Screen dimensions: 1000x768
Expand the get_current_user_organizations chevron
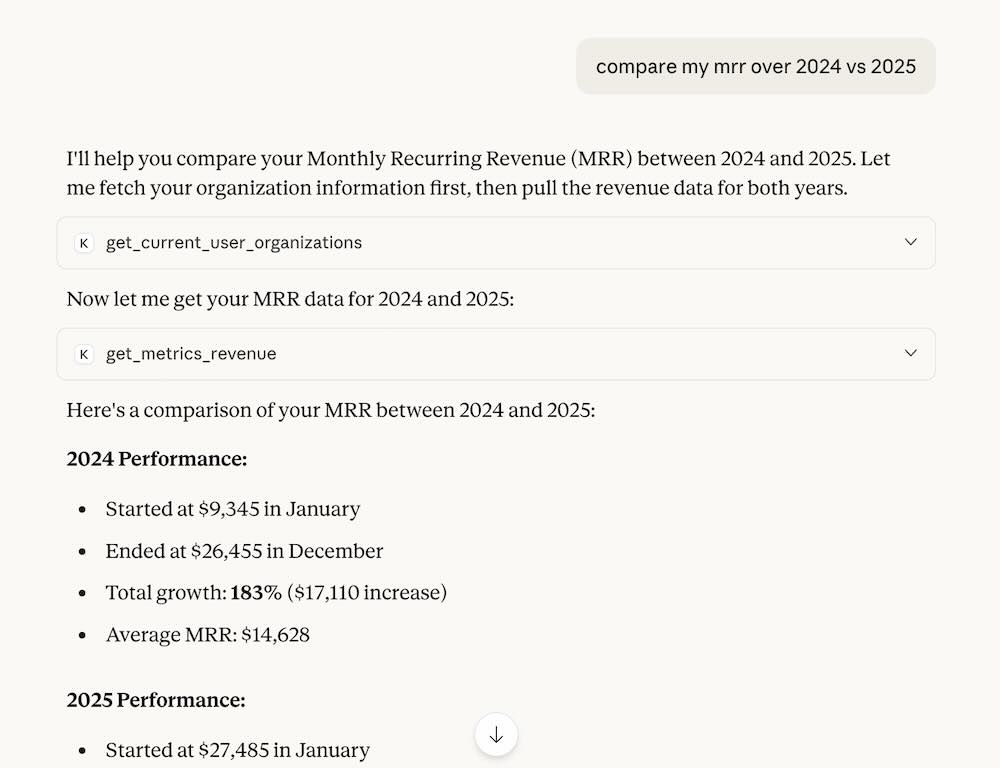point(910,242)
